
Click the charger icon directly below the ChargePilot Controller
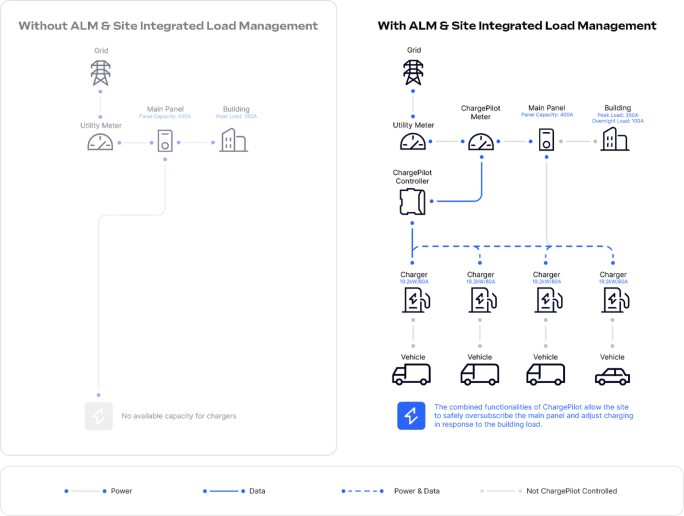pyautogui.click(x=416, y=301)
